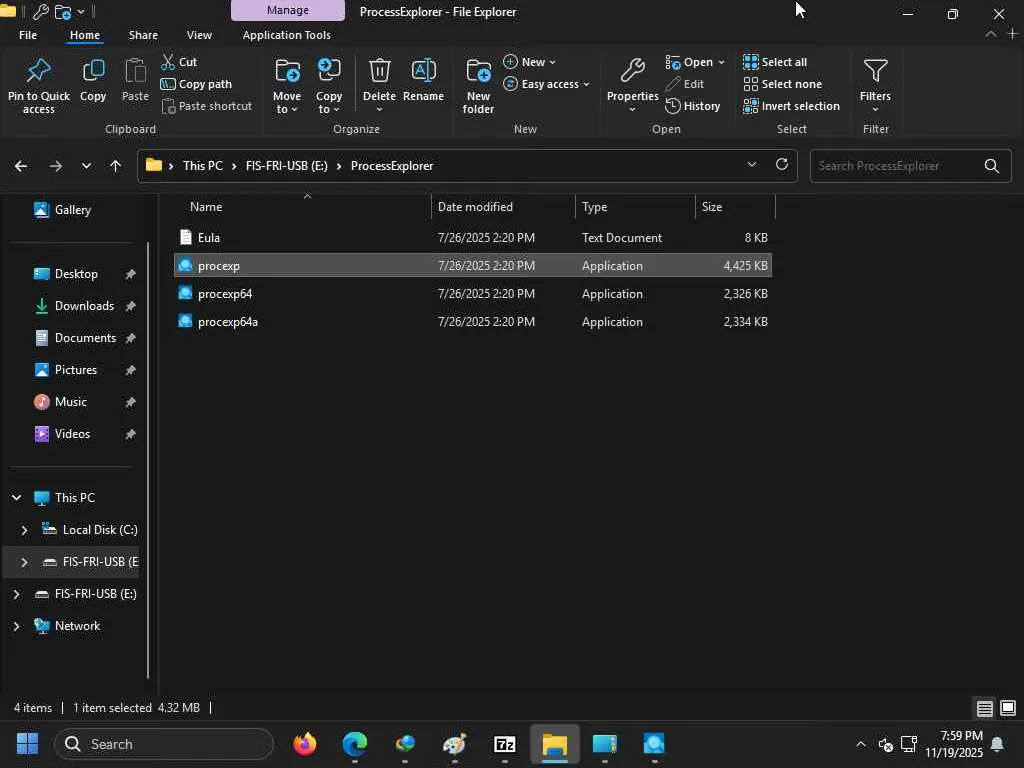Delete the selected file with trash icon
1024x768 pixels.
pos(379,86)
